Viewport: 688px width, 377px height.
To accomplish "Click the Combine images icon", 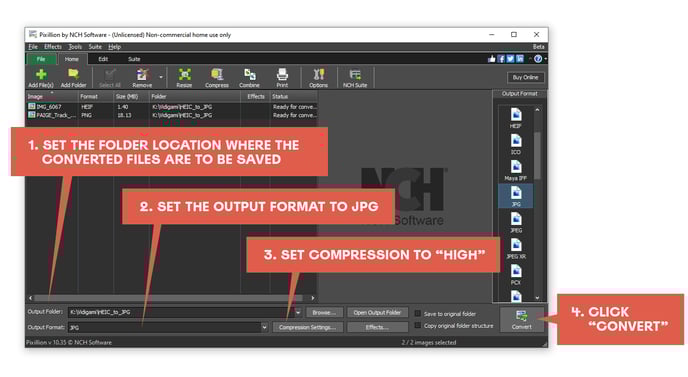I will [x=249, y=78].
